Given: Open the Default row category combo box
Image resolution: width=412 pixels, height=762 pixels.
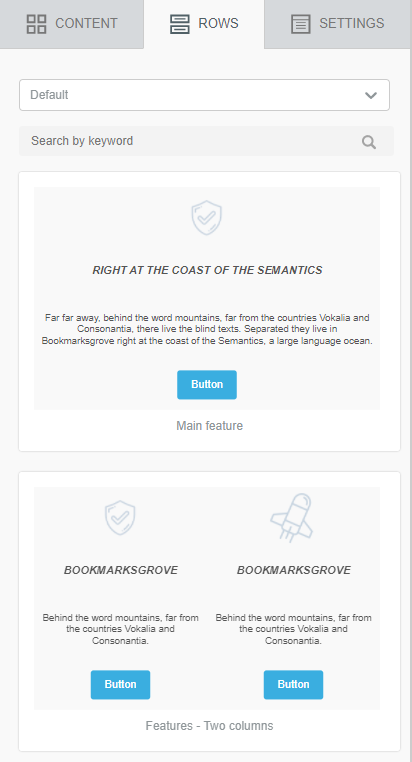Looking at the screenshot, I should coord(205,95).
